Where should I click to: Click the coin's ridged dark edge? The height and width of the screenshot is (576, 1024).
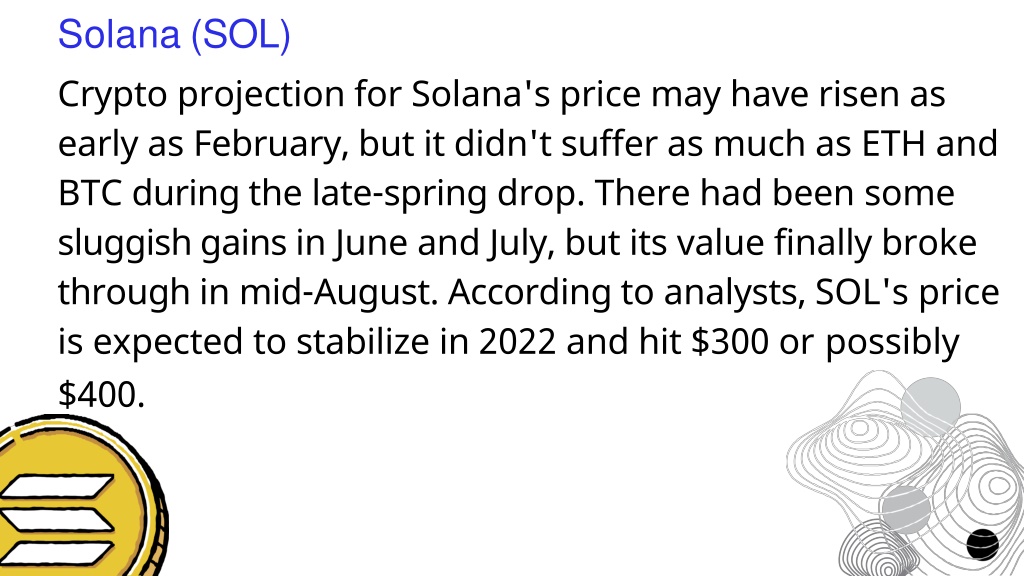[x=155, y=522]
